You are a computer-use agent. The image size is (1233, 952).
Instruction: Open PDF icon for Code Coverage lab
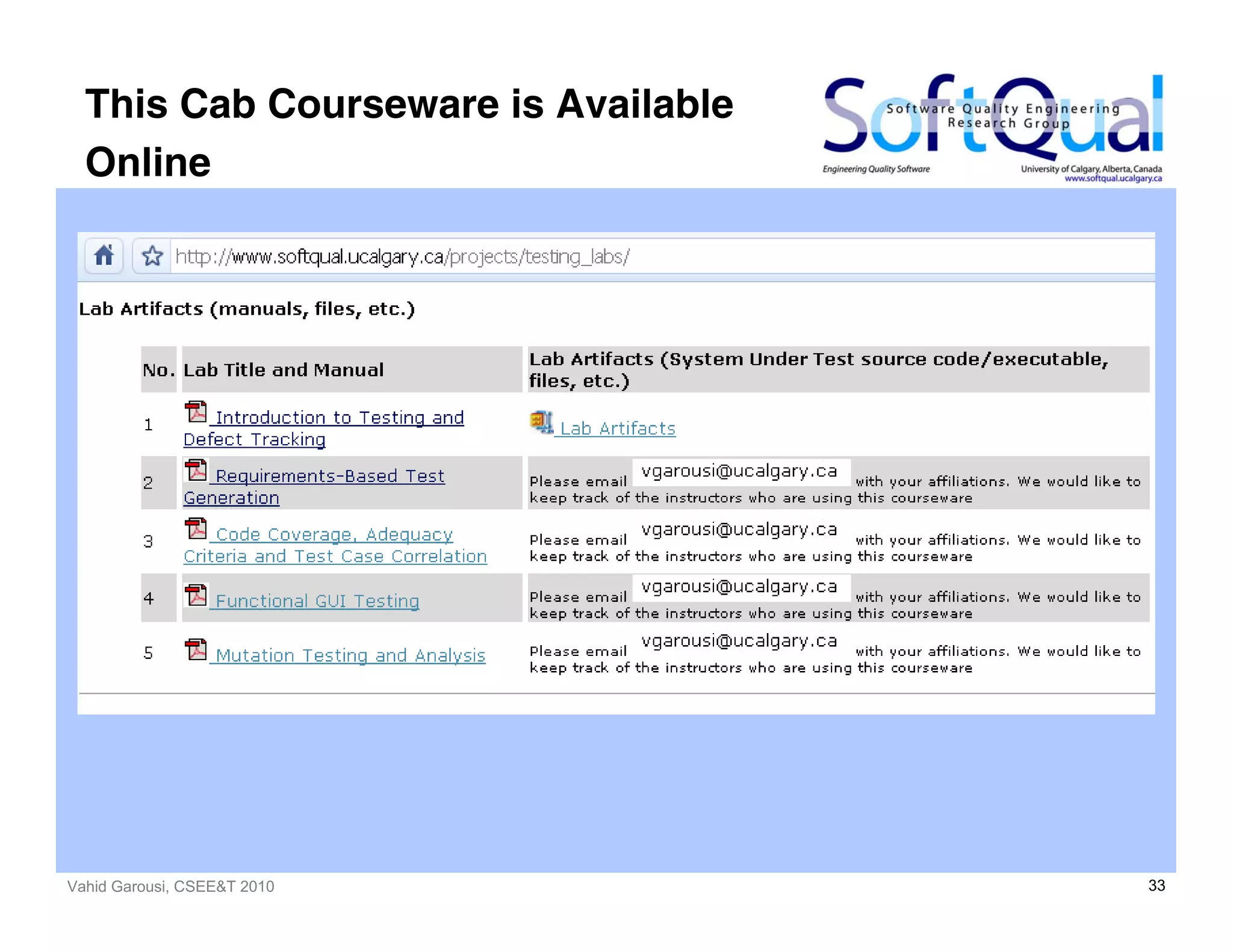click(196, 529)
